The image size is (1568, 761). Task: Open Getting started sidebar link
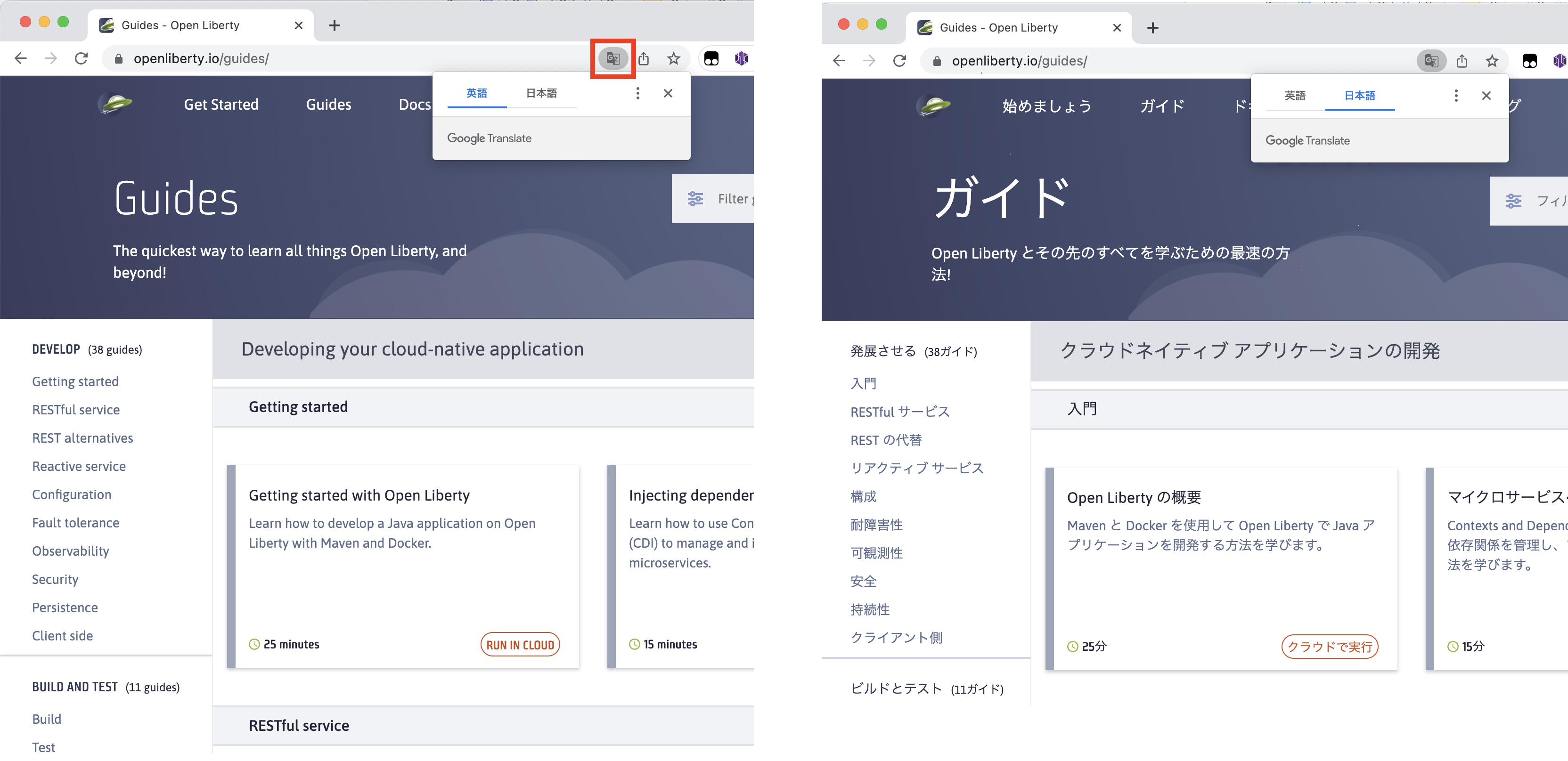pyautogui.click(x=75, y=382)
